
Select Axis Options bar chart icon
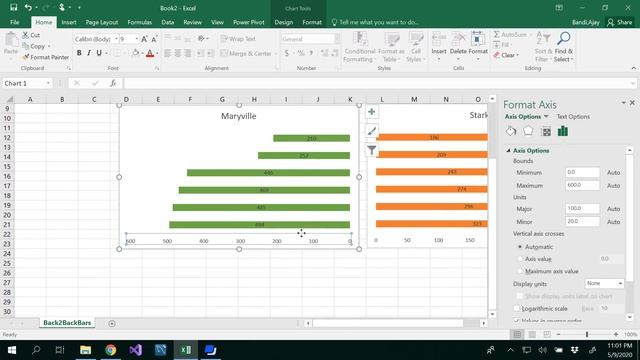[x=563, y=131]
